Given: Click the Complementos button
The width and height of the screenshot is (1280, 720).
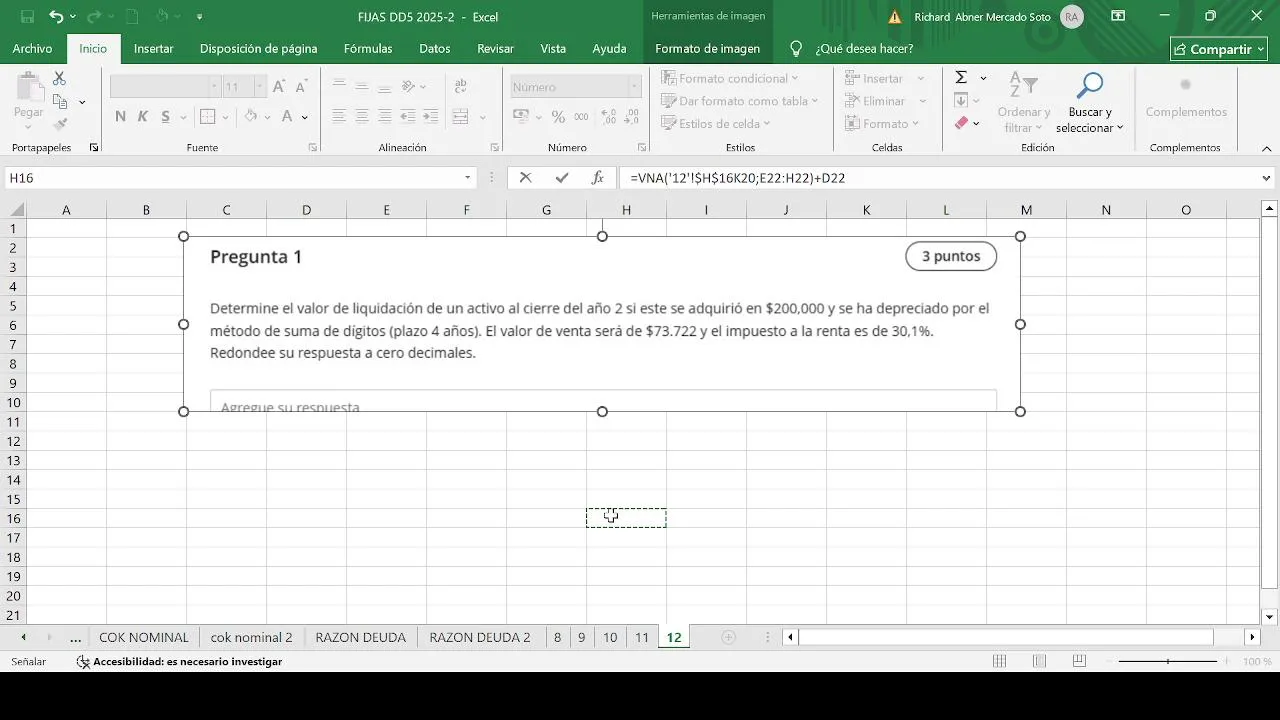Looking at the screenshot, I should click(x=1186, y=99).
